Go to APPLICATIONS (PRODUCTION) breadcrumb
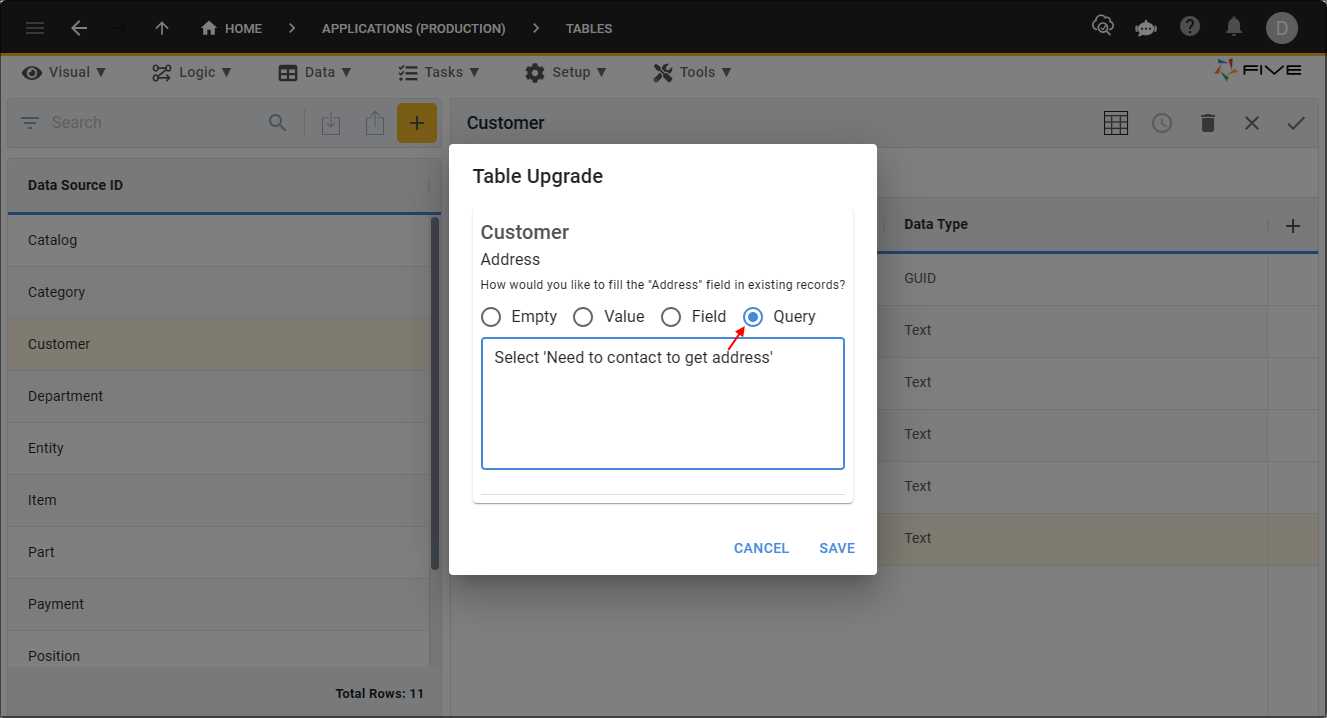 (x=414, y=28)
